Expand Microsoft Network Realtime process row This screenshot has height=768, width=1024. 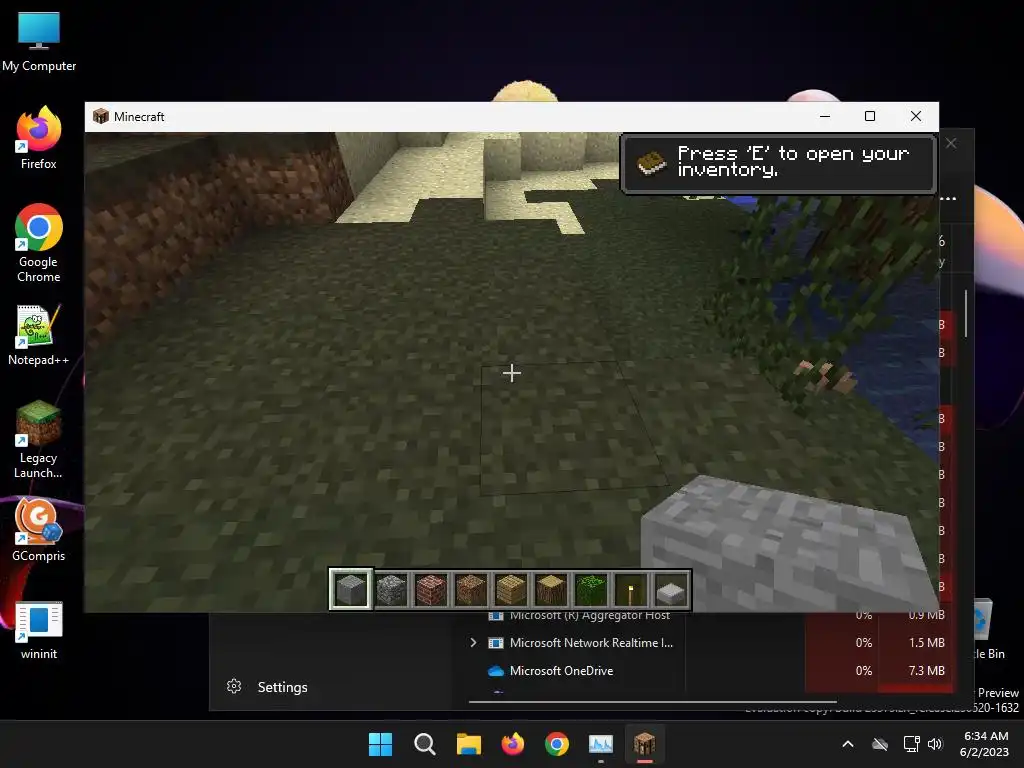click(473, 643)
